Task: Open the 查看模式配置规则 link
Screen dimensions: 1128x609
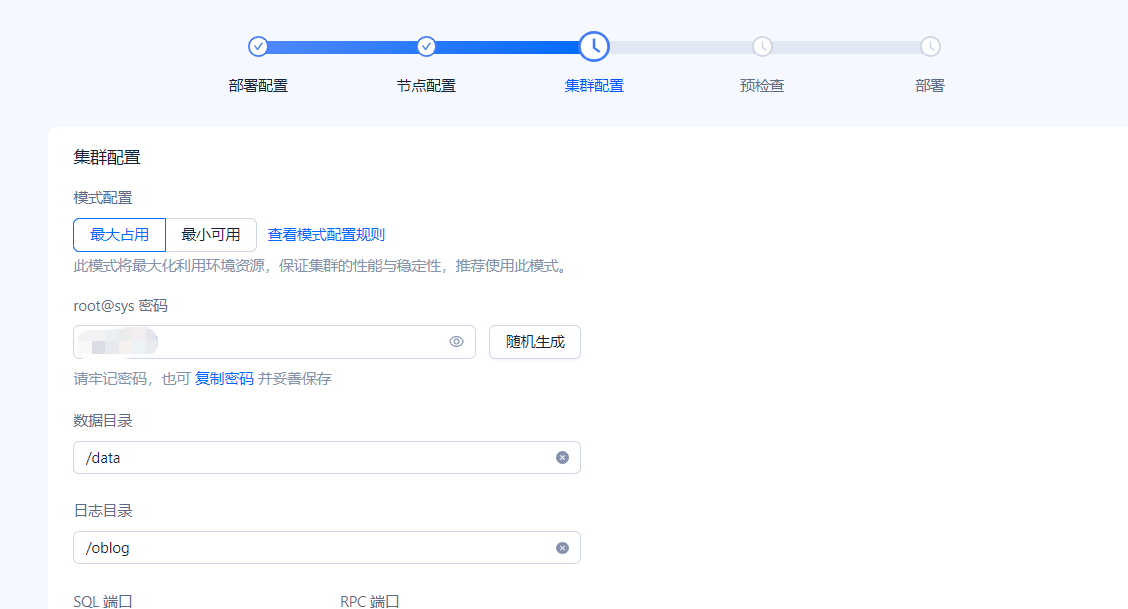Action: coord(326,235)
